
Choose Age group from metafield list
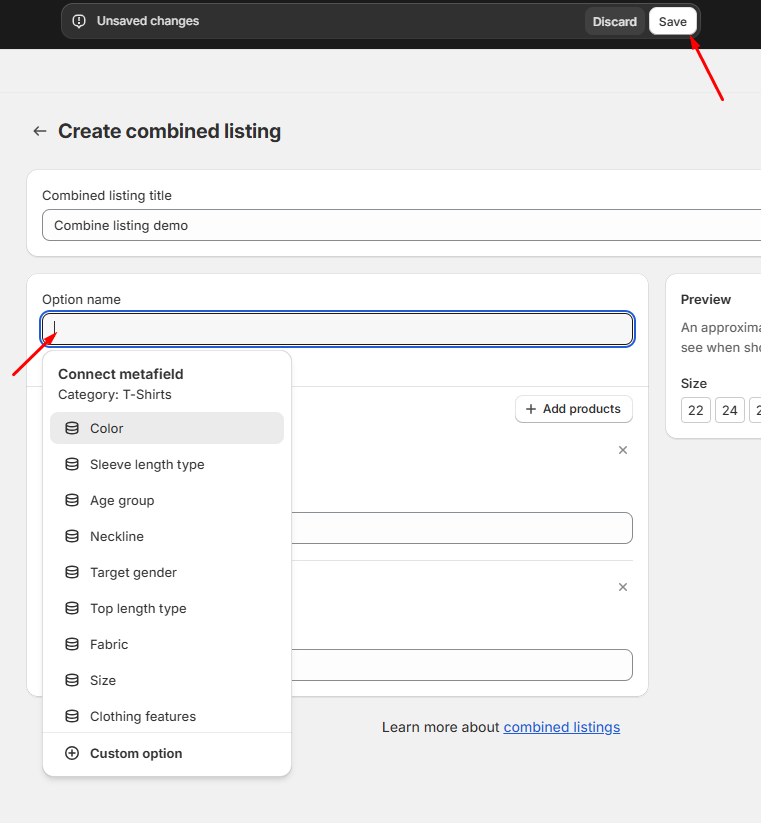pyautogui.click(x=122, y=500)
